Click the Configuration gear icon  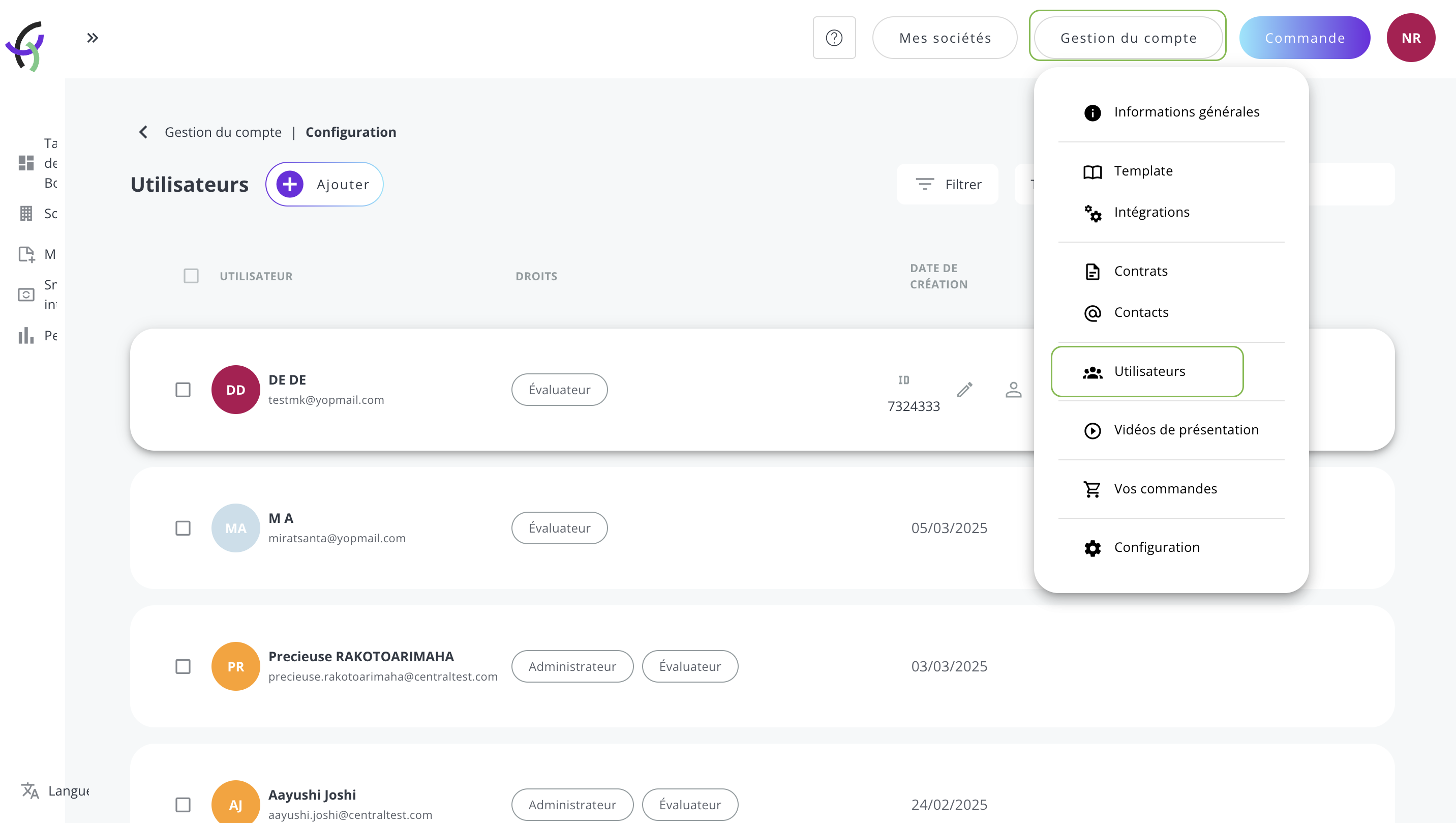[1093, 548]
